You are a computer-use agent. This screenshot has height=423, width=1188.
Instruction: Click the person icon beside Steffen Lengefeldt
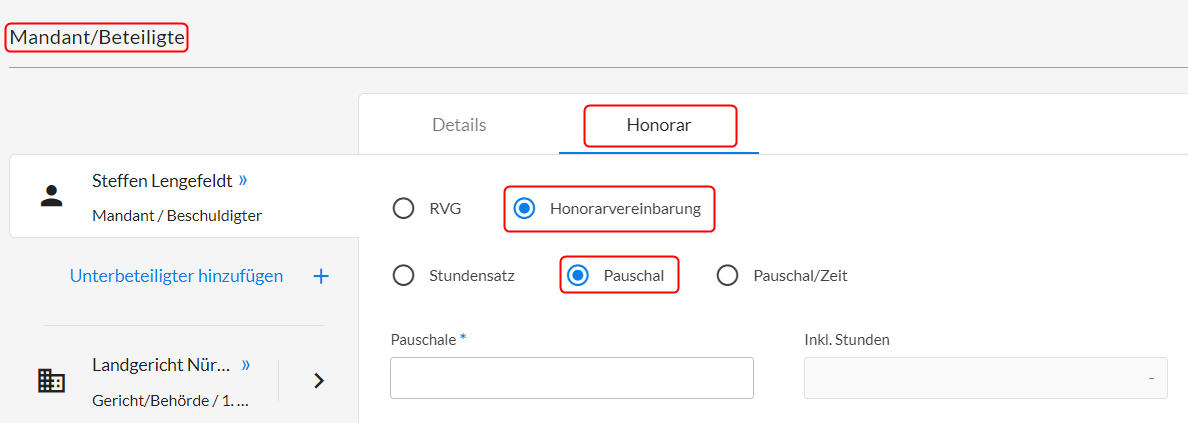coord(51,196)
